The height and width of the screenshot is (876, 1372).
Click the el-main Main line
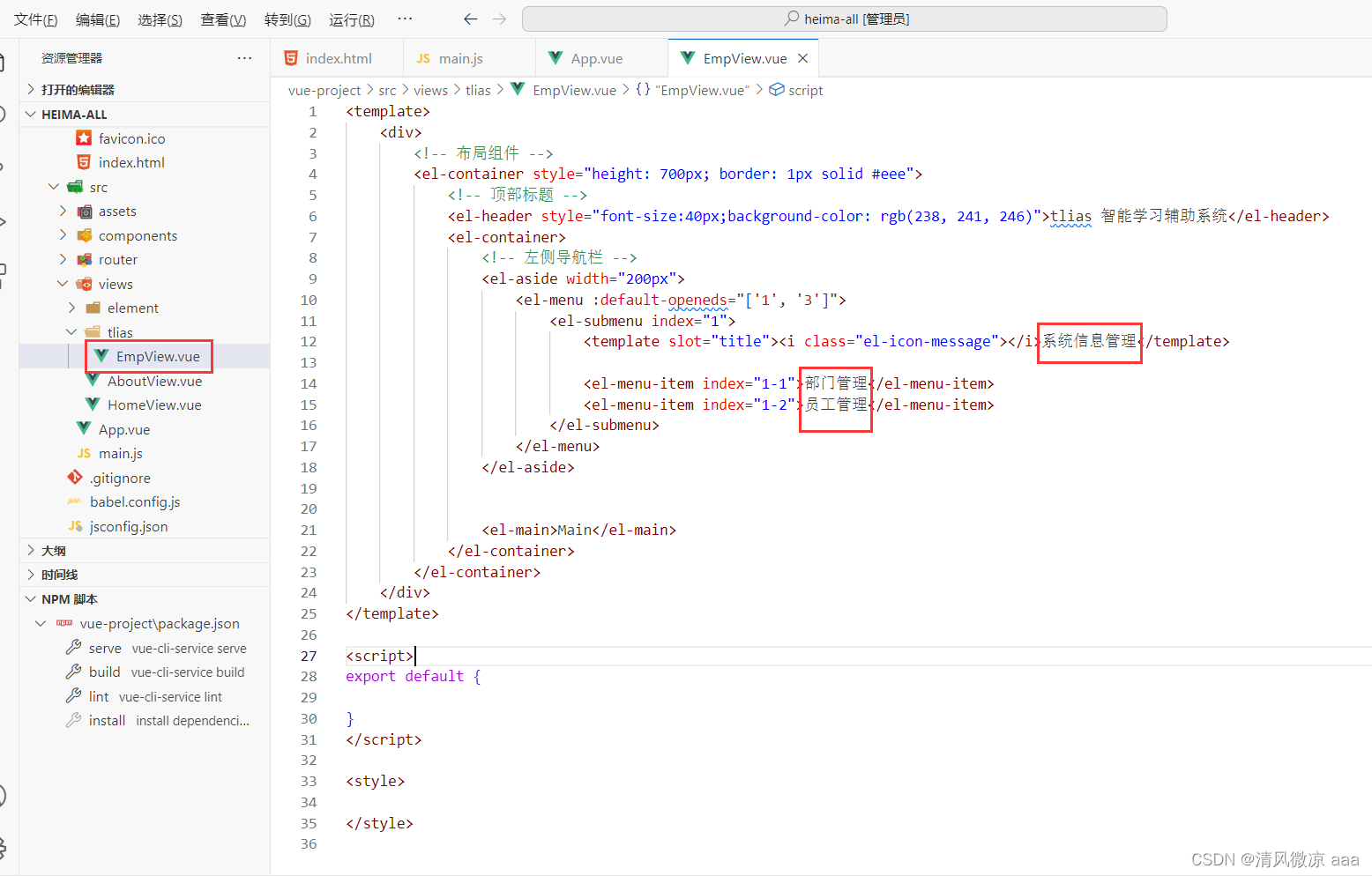pos(579,530)
